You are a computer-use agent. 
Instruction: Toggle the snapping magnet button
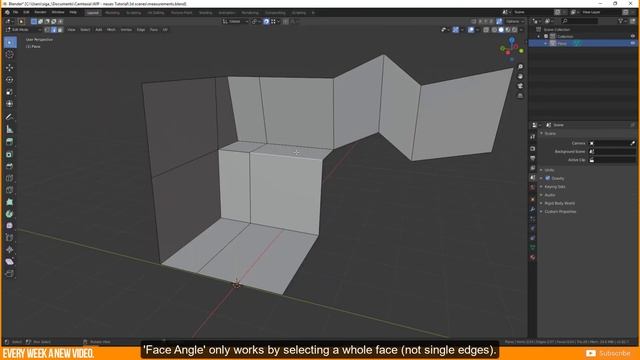(266, 21)
